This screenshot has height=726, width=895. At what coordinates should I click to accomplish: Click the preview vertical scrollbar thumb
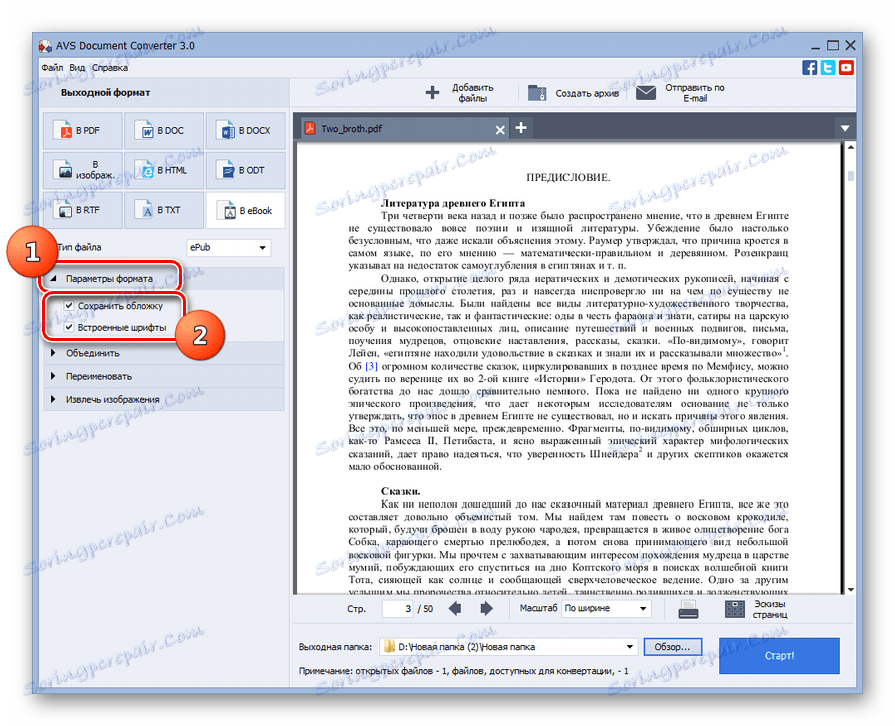click(x=850, y=176)
